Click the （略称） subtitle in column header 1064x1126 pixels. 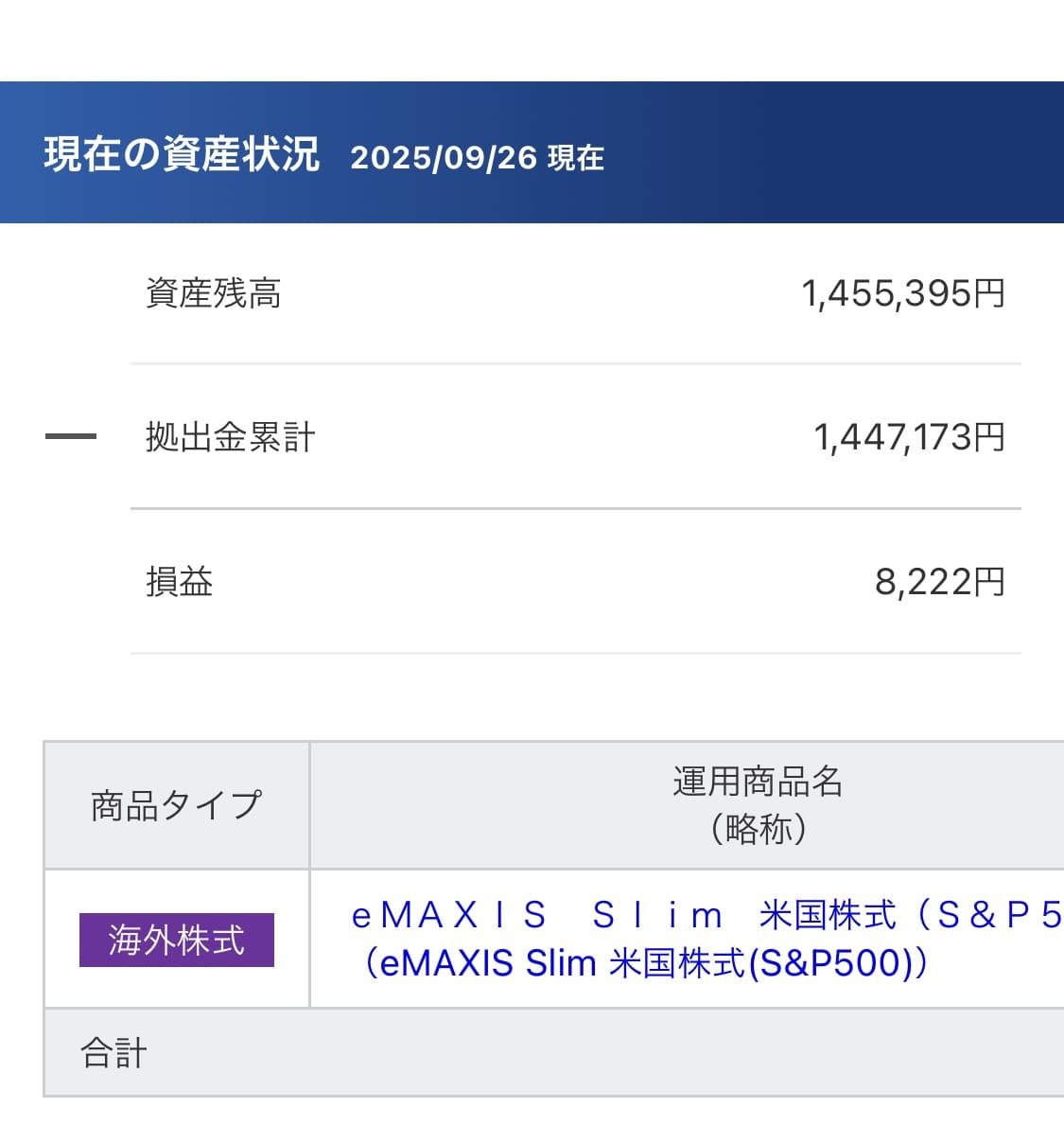pyautogui.click(x=758, y=829)
